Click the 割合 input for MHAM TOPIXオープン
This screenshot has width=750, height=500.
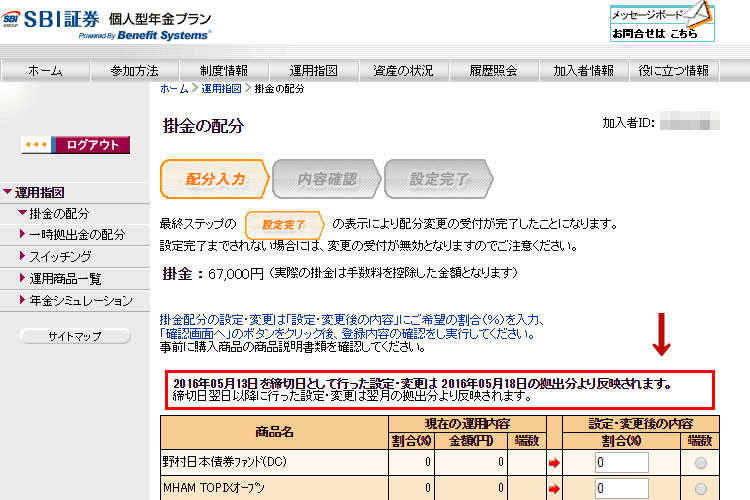[x=622, y=488]
